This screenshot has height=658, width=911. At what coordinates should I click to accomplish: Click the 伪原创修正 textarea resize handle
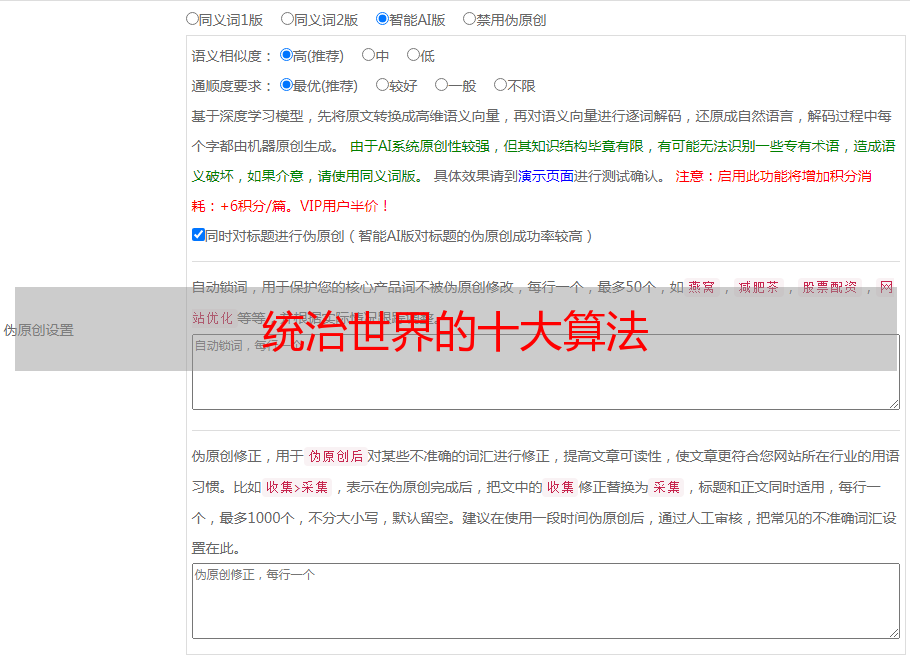[893, 632]
